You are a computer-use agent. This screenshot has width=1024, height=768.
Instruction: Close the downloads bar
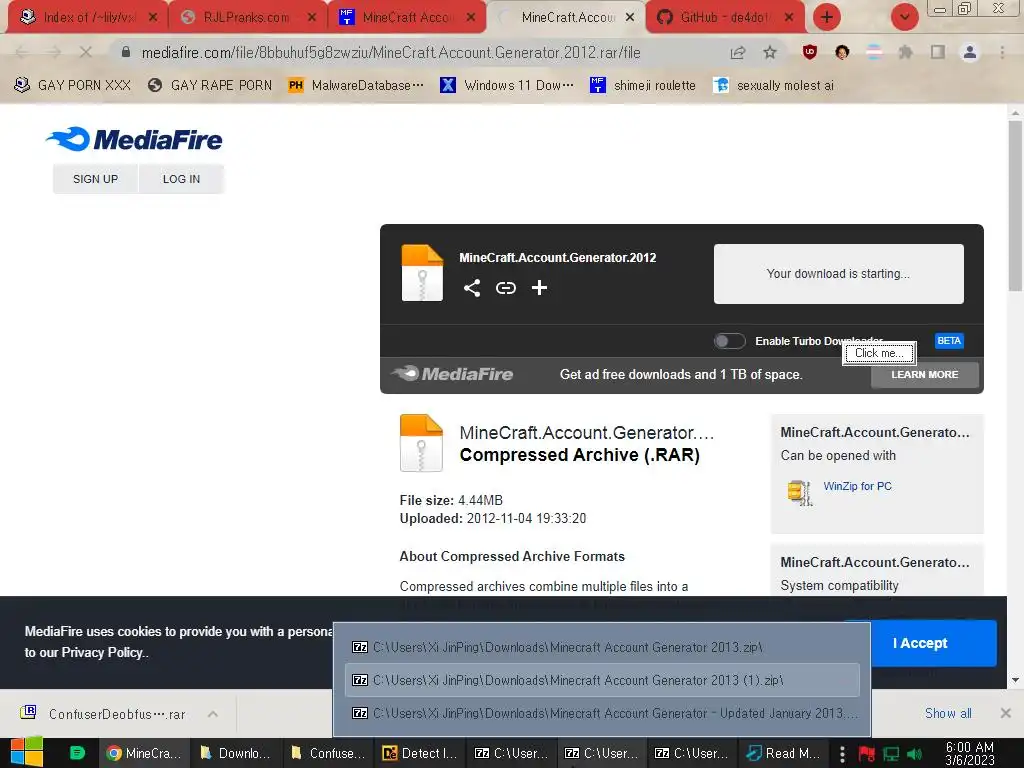[1005, 713]
